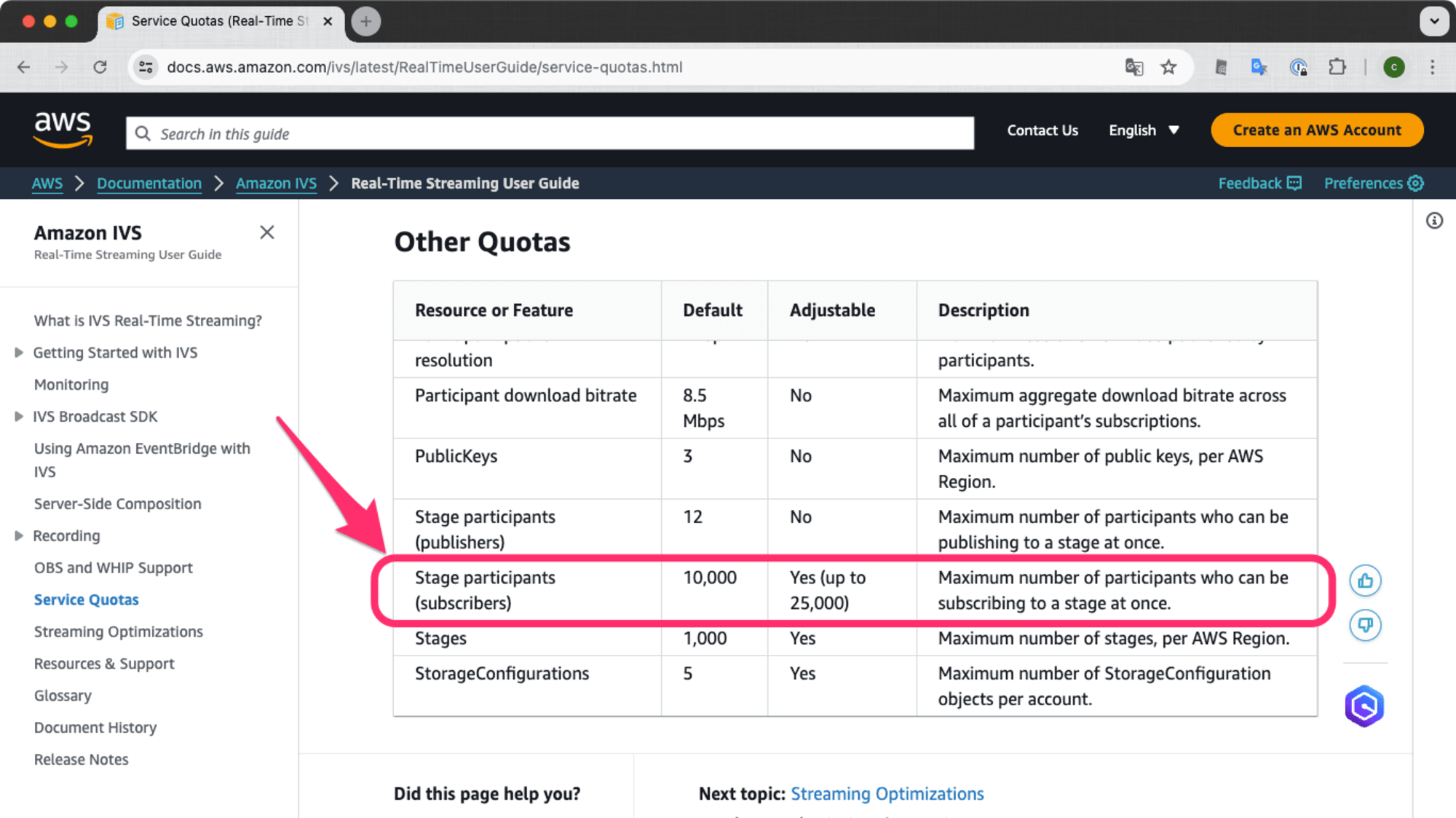The width and height of the screenshot is (1456, 818).
Task: Expand IVS Broadcast SDK section
Action: (x=19, y=417)
